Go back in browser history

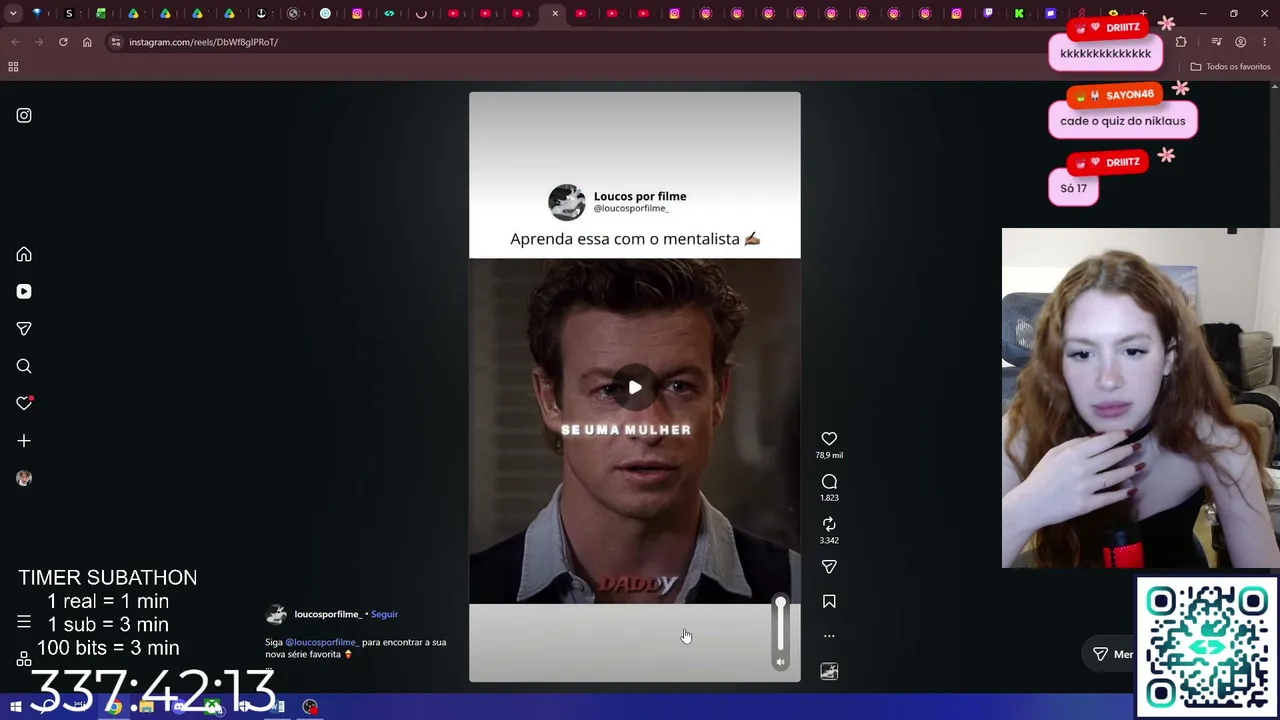coord(15,42)
